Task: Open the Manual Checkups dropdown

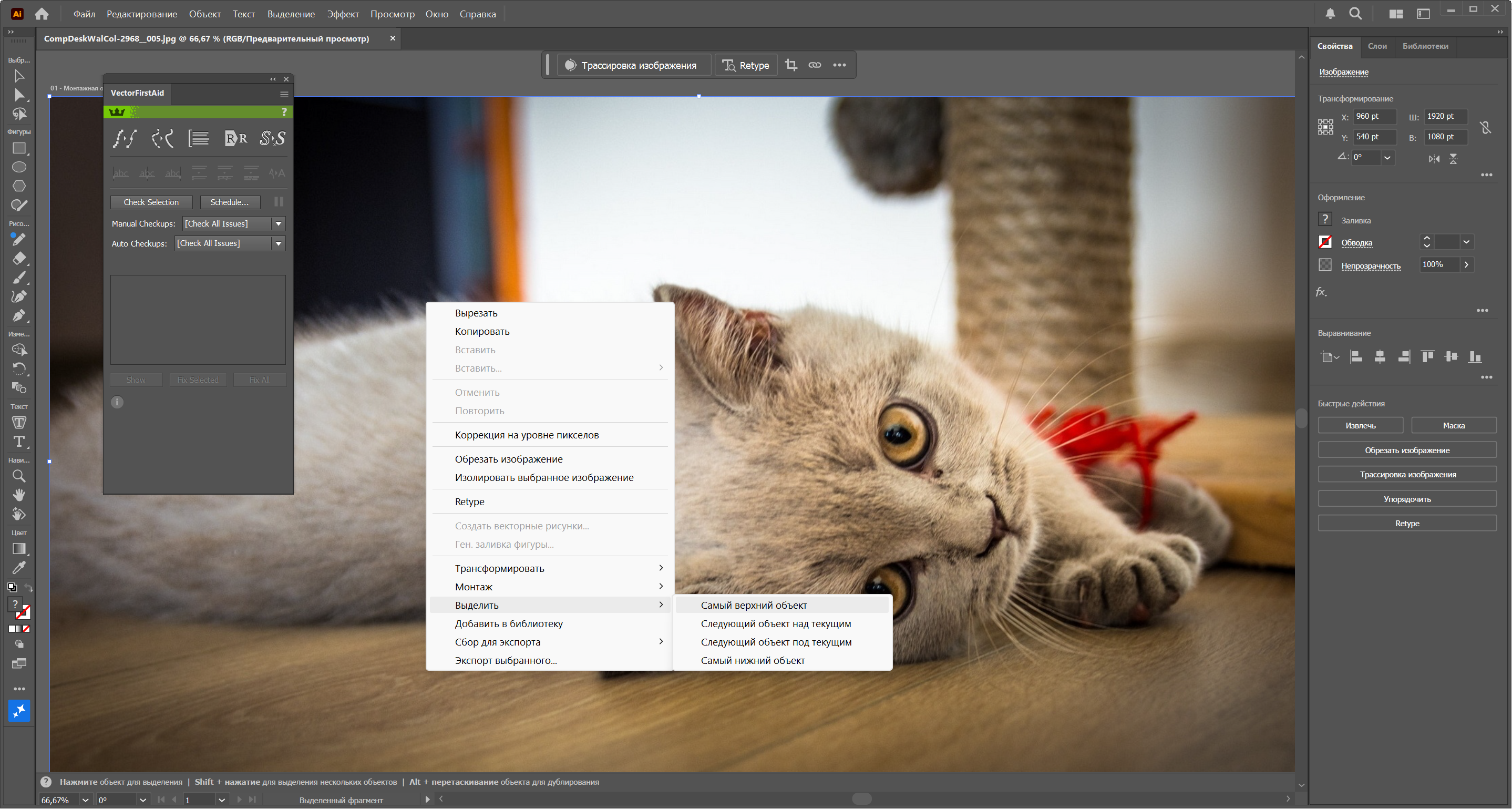Action: pyautogui.click(x=279, y=224)
